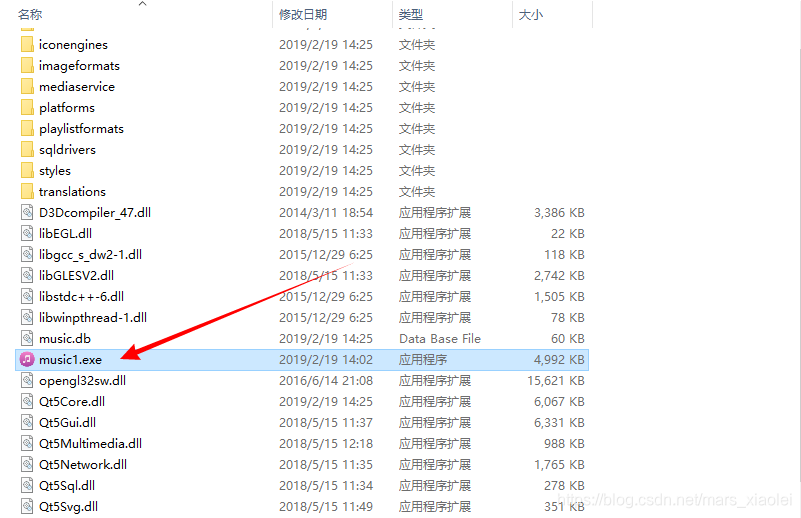
Task: Click the pink music1.exe application icon
Action: point(27,359)
